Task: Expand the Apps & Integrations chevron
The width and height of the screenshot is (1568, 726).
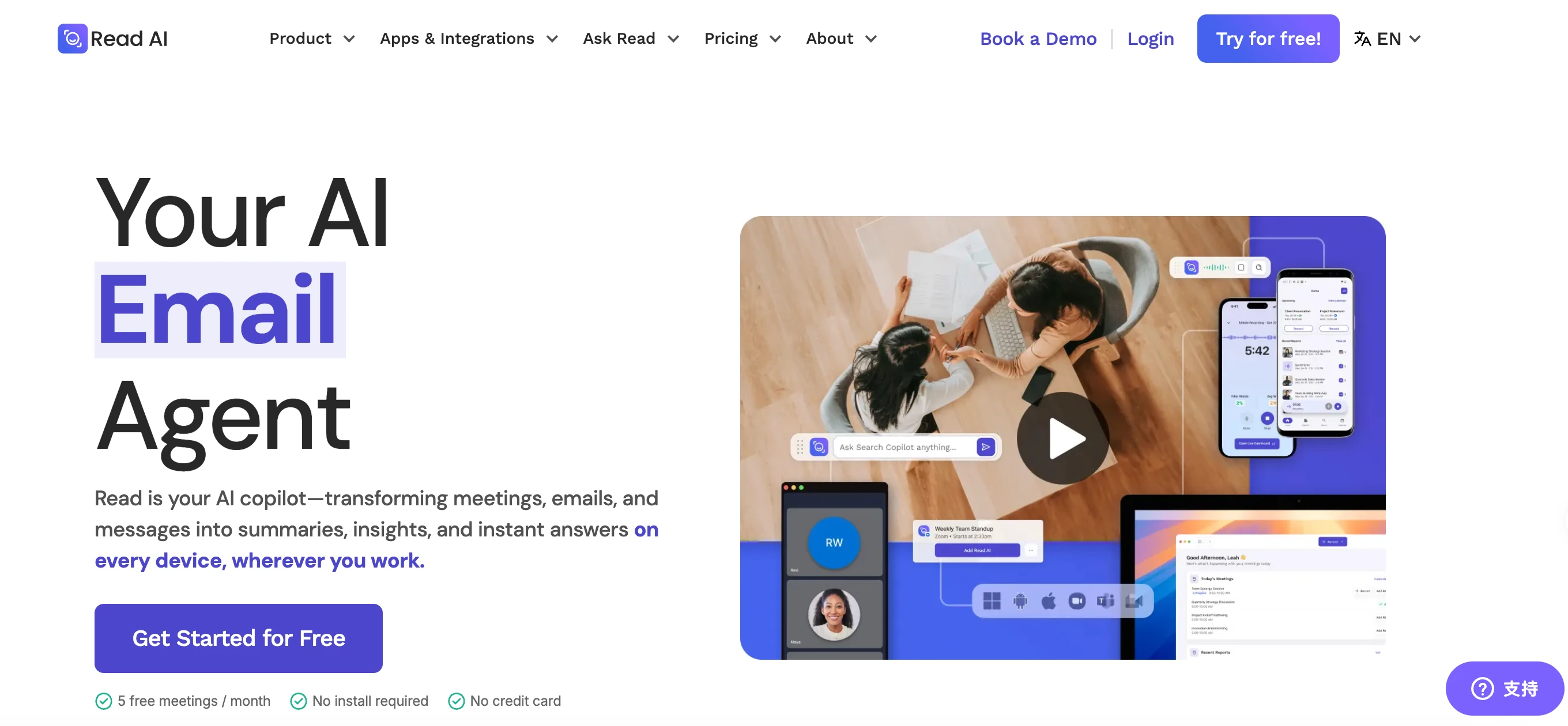Action: [552, 39]
